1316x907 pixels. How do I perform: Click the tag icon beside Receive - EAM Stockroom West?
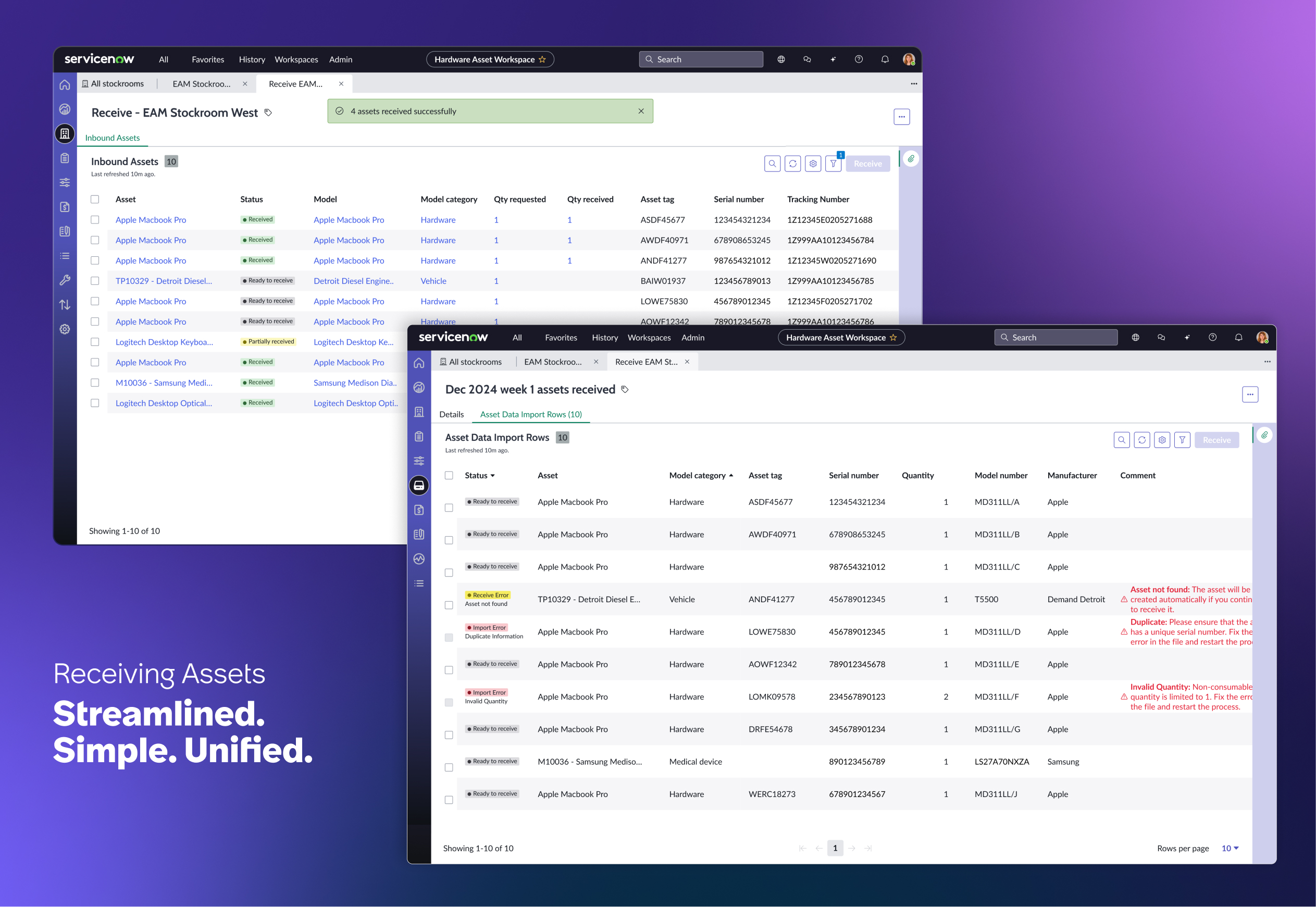click(x=268, y=113)
